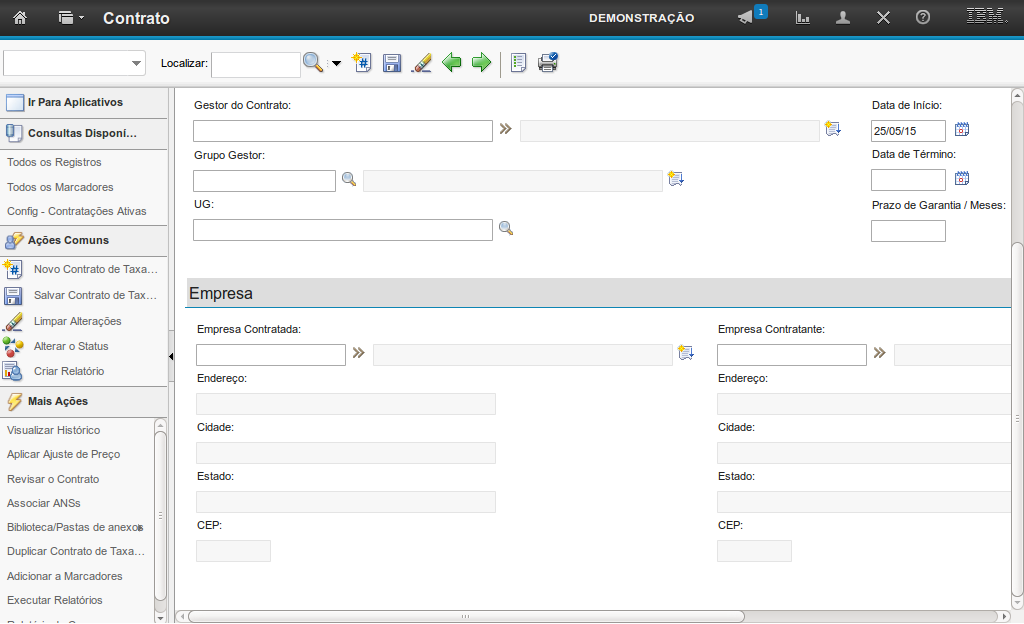The image size is (1024, 624).
Task: Select Alterar o Status action
Action: 71,346
